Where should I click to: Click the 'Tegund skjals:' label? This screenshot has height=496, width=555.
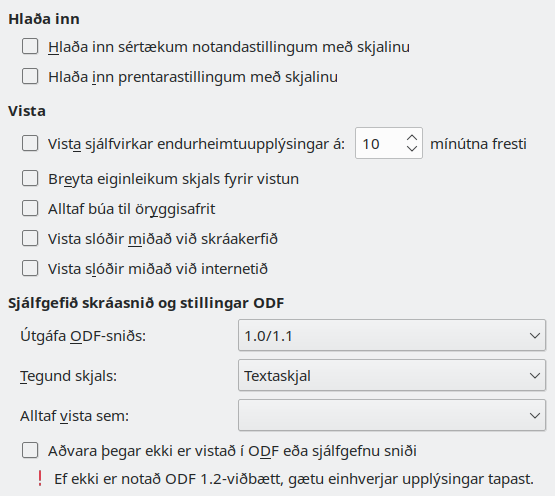68,376
